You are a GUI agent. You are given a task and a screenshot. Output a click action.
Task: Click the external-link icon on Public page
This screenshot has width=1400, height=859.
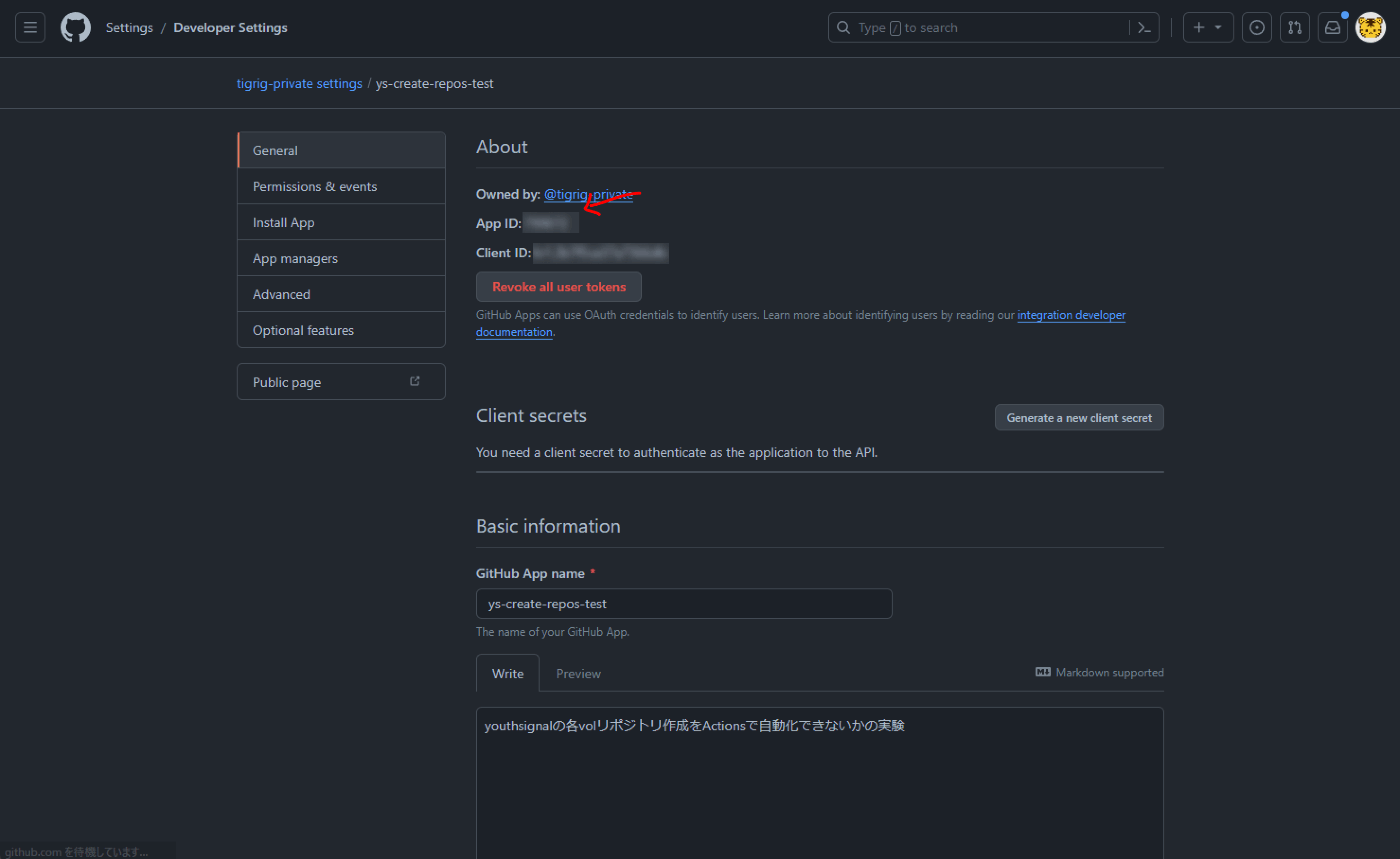pos(415,382)
